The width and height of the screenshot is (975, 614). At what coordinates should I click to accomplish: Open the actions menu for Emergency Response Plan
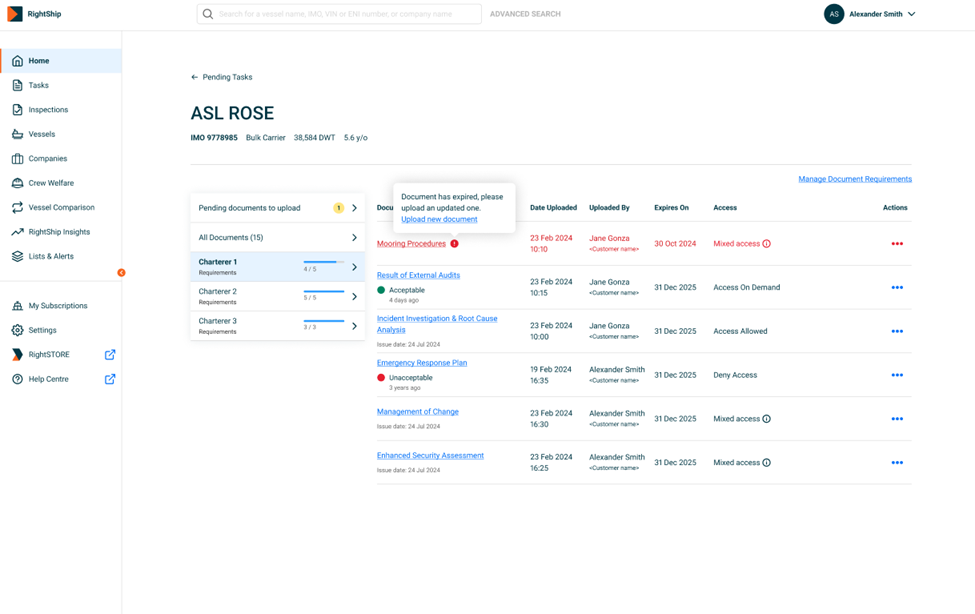[897, 375]
